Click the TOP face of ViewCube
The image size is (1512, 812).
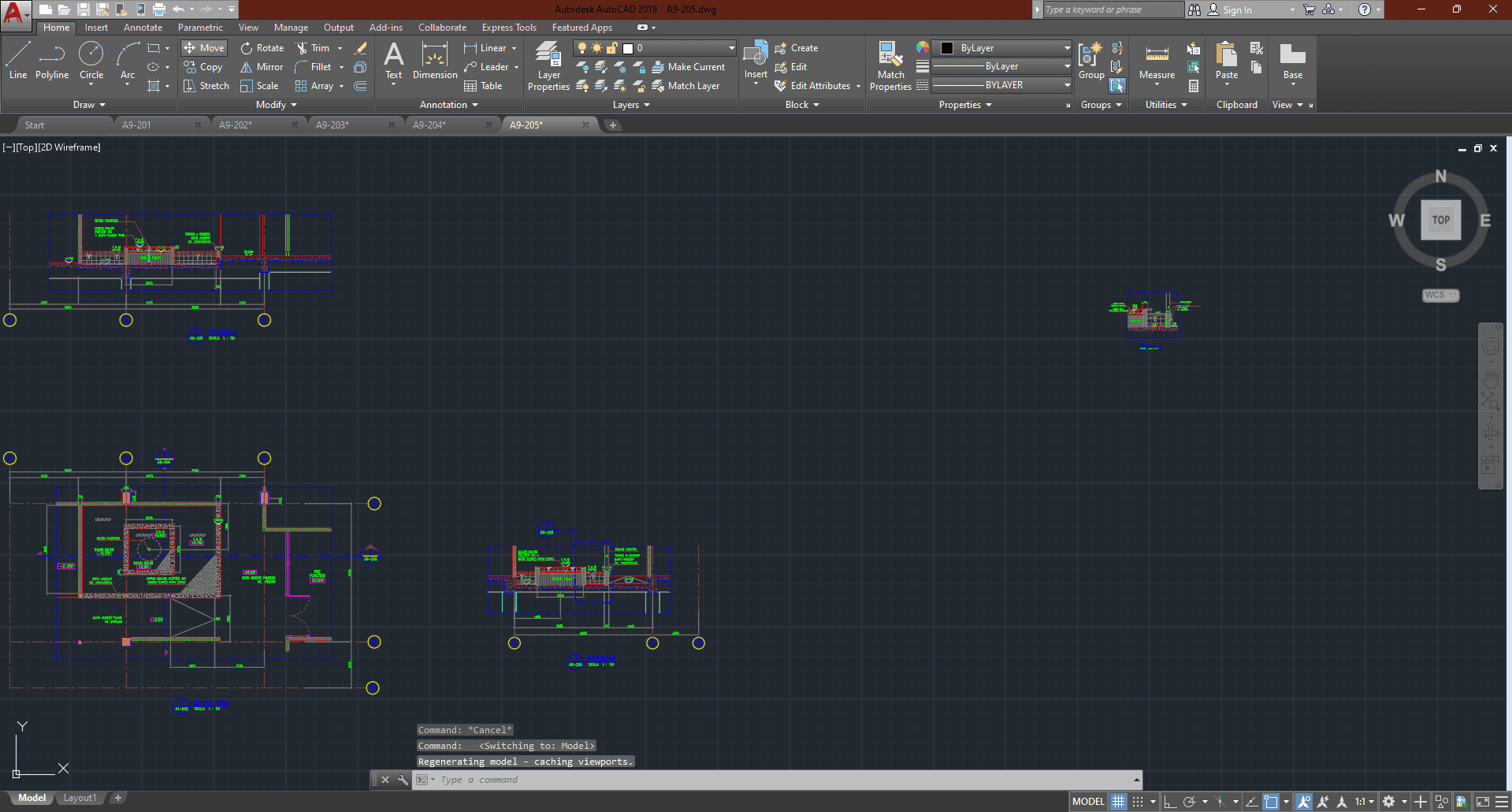click(x=1440, y=220)
